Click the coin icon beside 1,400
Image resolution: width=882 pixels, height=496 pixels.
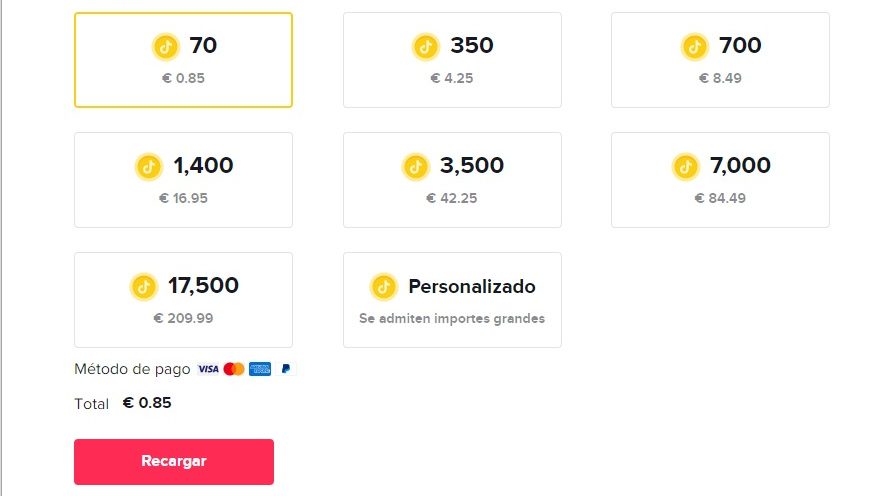coord(149,166)
